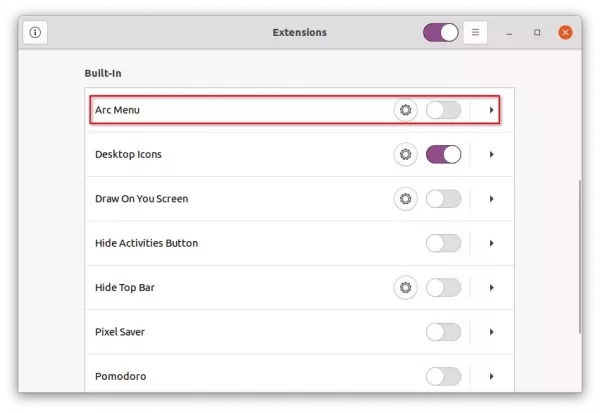Expand the Arc Menu details arrow

click(x=491, y=110)
